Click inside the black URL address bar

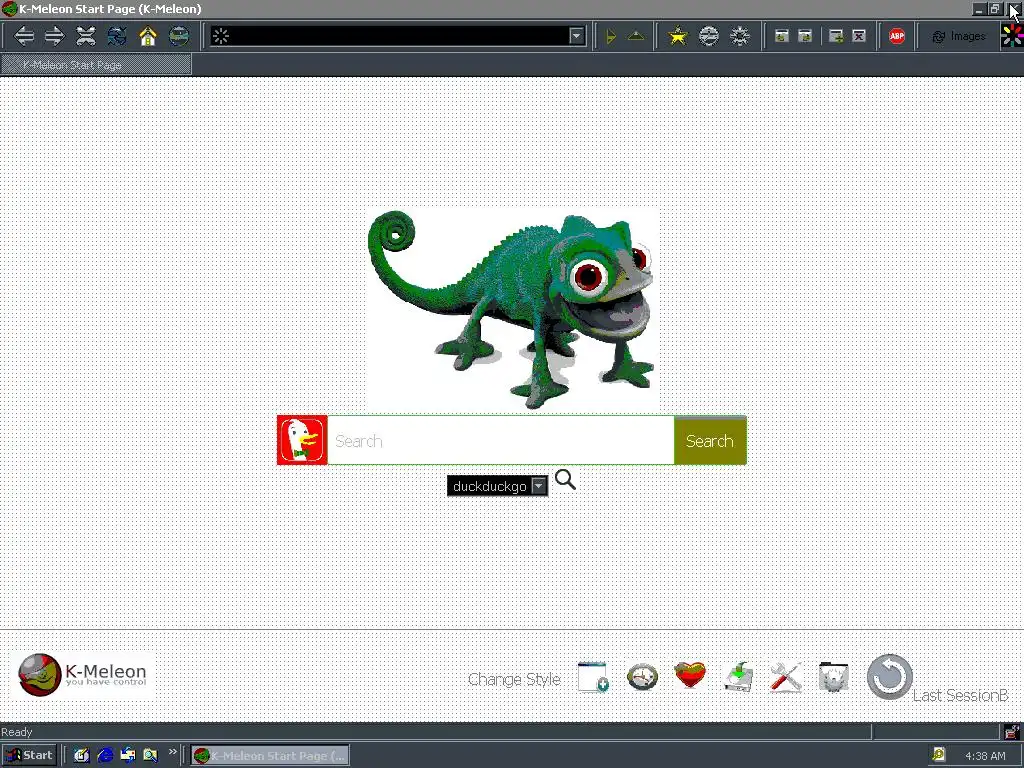398,37
